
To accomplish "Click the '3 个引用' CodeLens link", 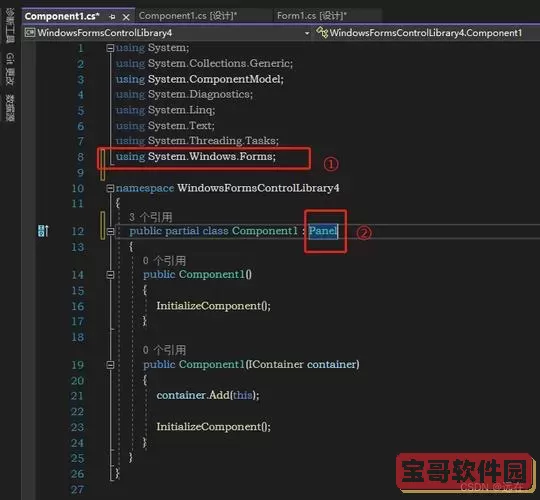I will click(150, 217).
